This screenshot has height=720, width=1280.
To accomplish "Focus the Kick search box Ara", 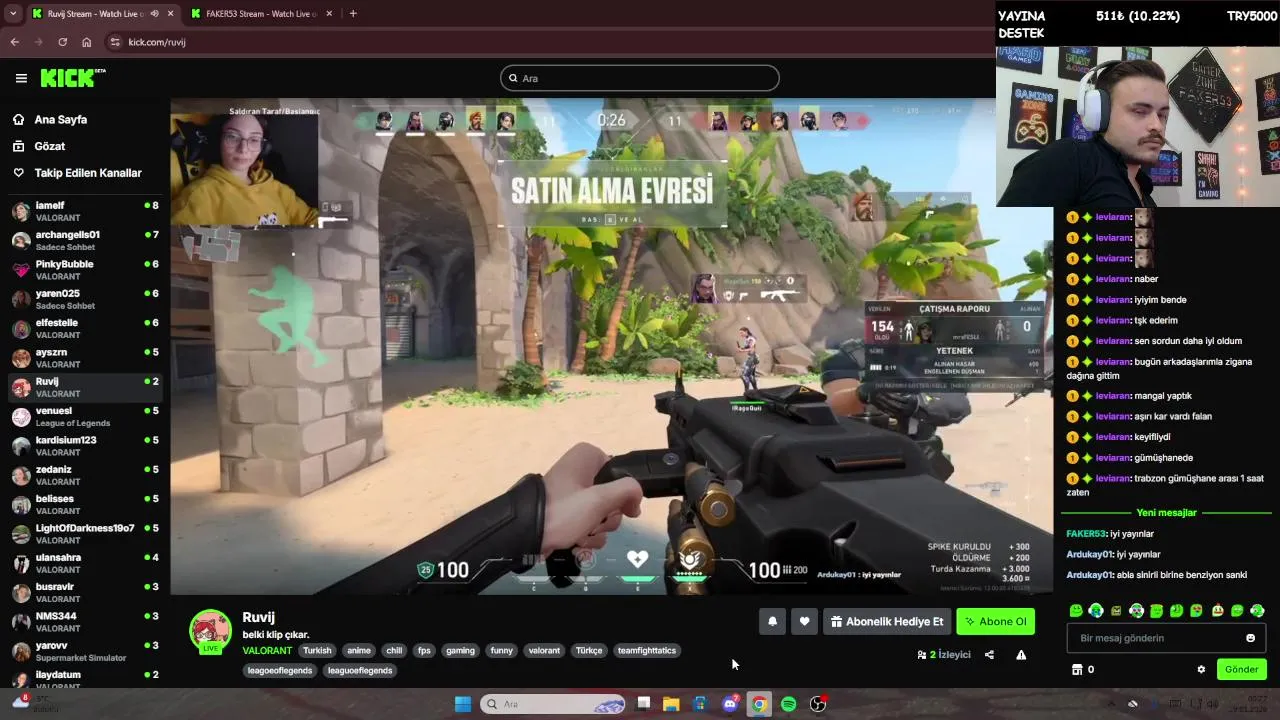I will [640, 78].
